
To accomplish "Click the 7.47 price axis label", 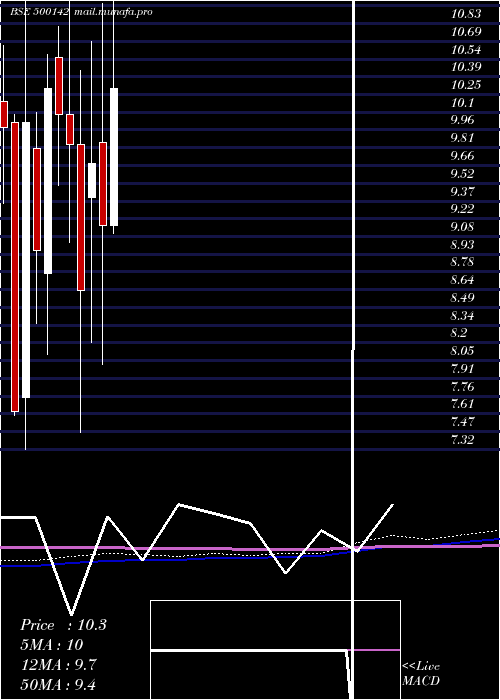I will [x=462, y=422].
